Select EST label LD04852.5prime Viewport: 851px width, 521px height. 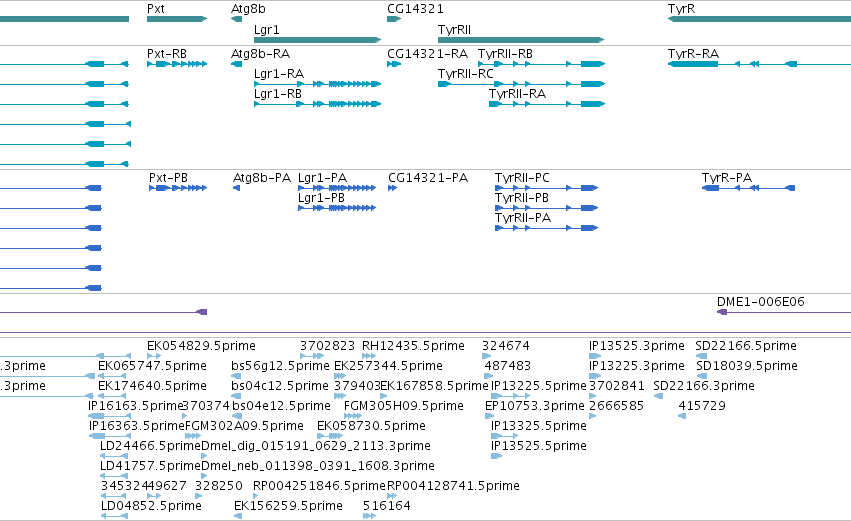(151, 506)
